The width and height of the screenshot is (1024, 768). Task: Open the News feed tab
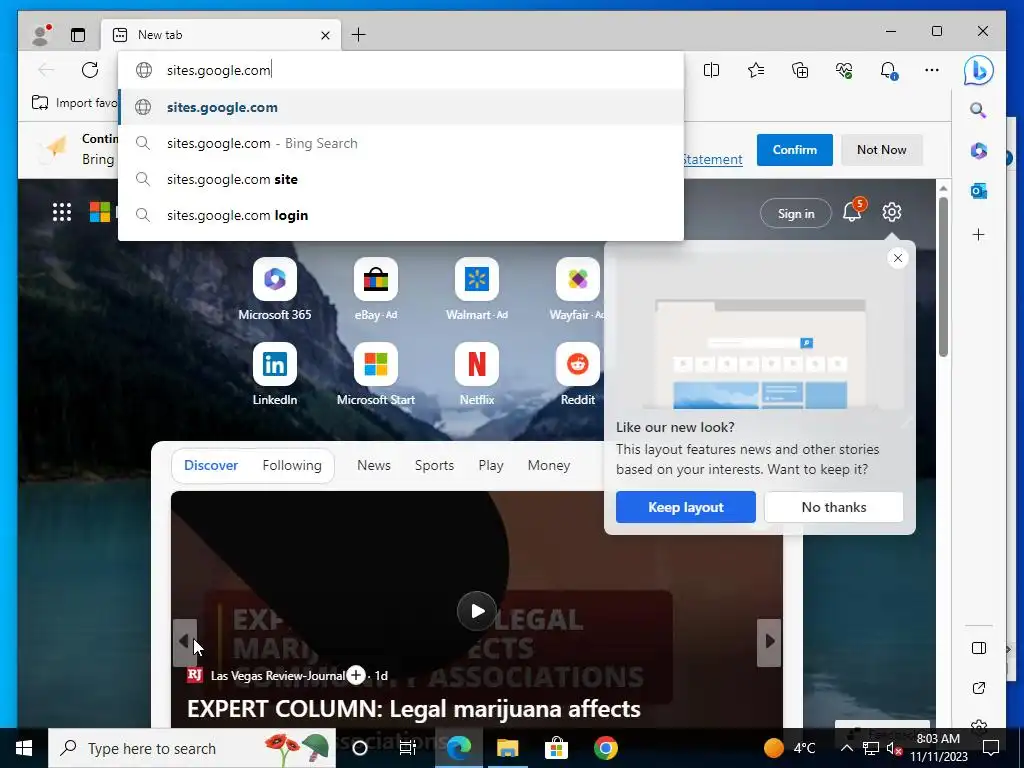pyautogui.click(x=374, y=465)
